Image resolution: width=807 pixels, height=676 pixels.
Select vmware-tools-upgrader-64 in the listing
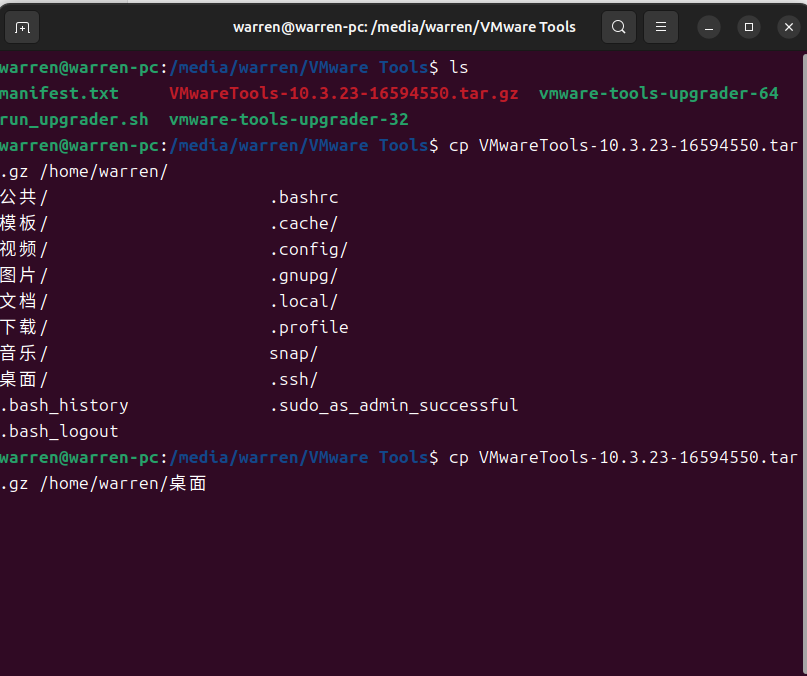pyautogui.click(x=658, y=94)
